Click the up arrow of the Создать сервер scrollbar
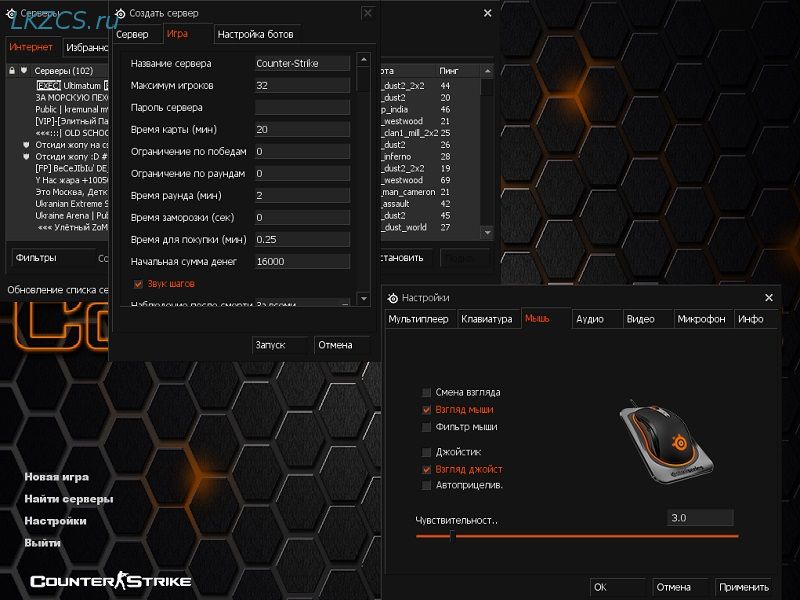Viewport: 800px width, 600px height. pyautogui.click(x=364, y=60)
